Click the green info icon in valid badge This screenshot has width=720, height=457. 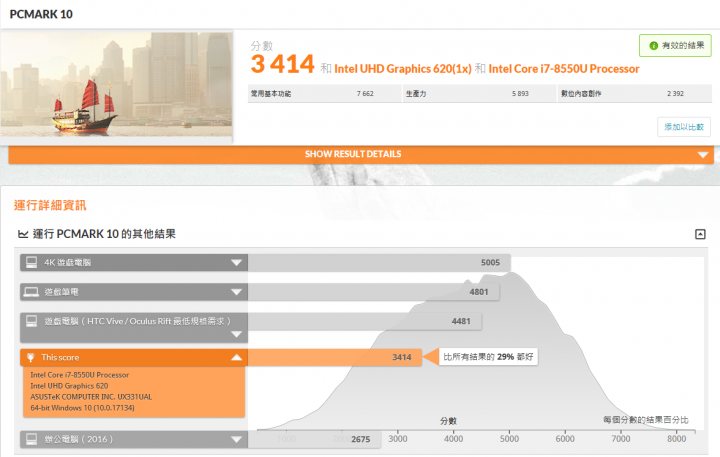click(653, 45)
